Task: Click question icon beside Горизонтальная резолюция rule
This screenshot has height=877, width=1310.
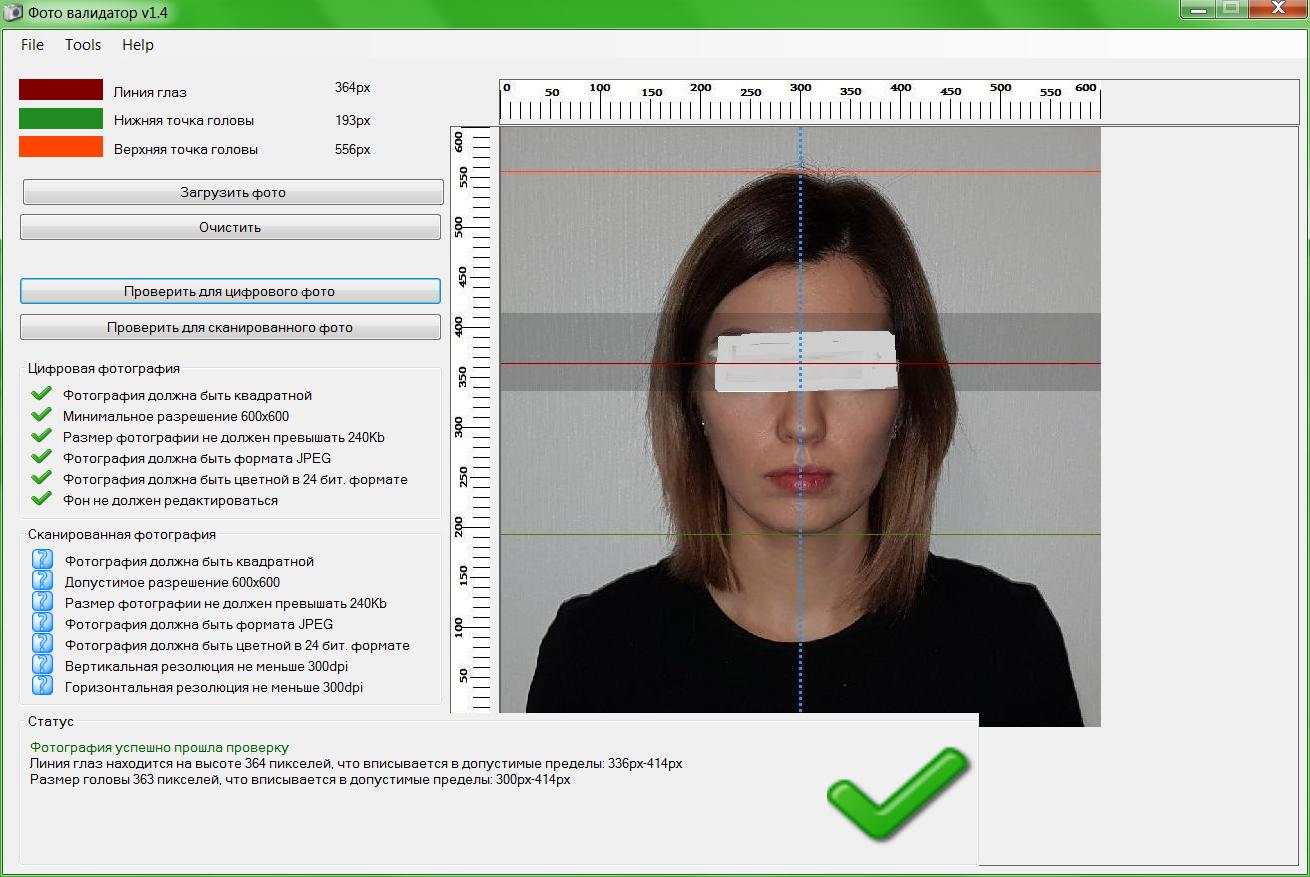Action: 42,685
